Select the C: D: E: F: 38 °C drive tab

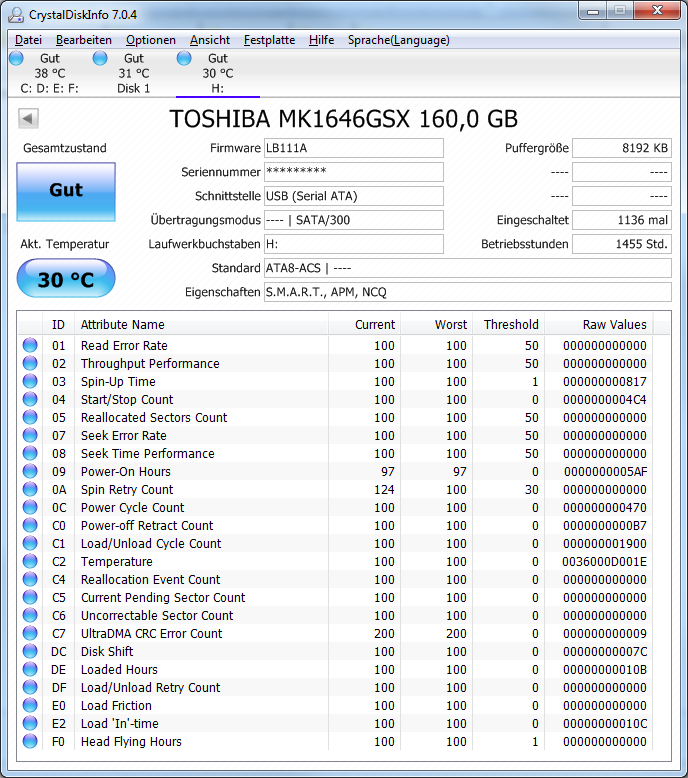pos(50,73)
